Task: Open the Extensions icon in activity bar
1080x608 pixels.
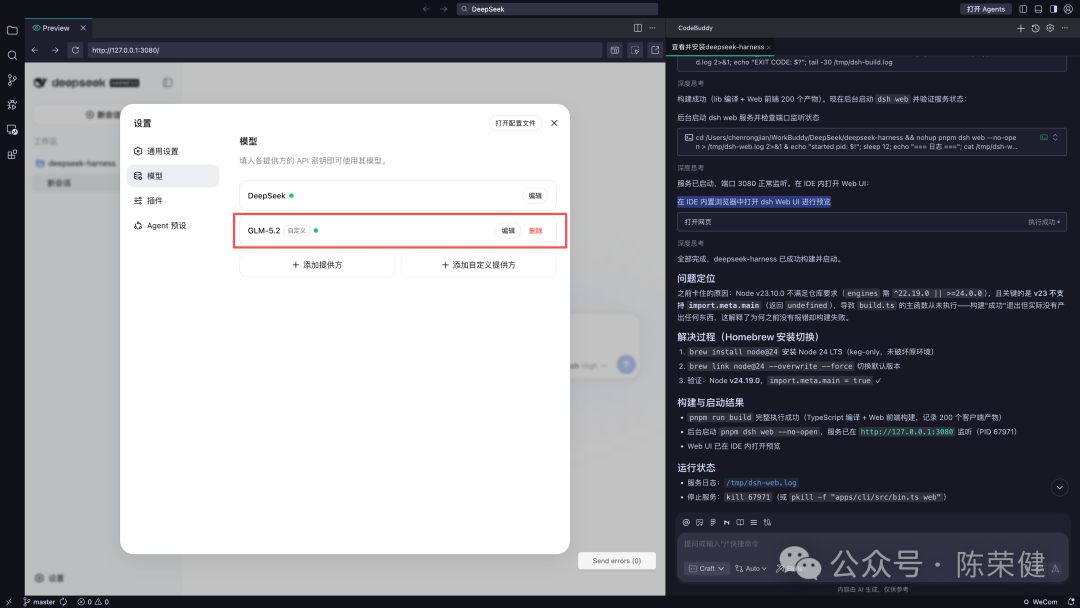Action: pos(12,154)
